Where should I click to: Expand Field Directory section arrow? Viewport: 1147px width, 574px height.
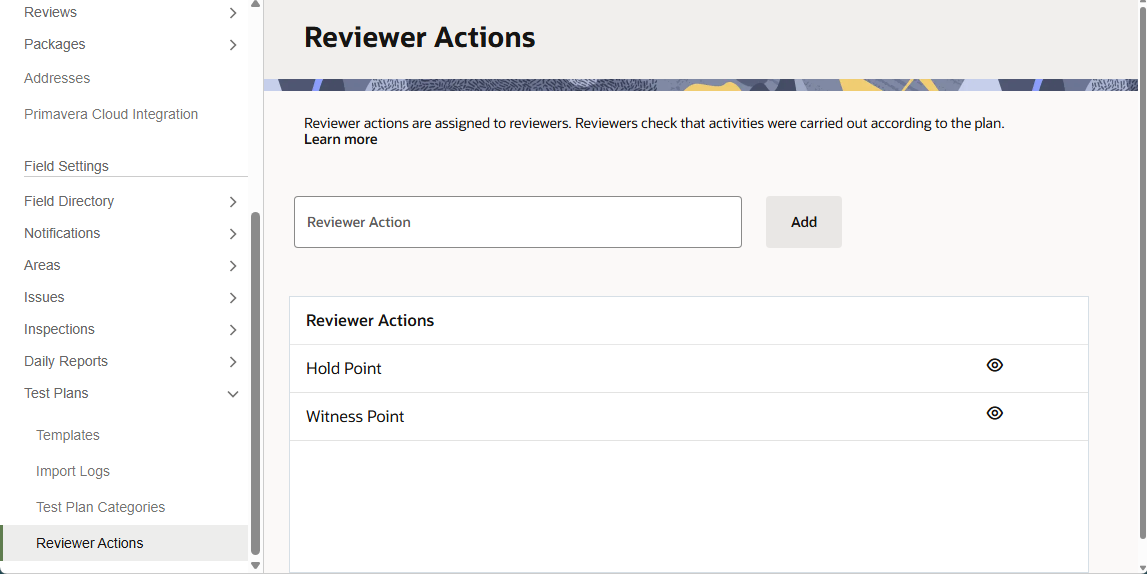232,202
